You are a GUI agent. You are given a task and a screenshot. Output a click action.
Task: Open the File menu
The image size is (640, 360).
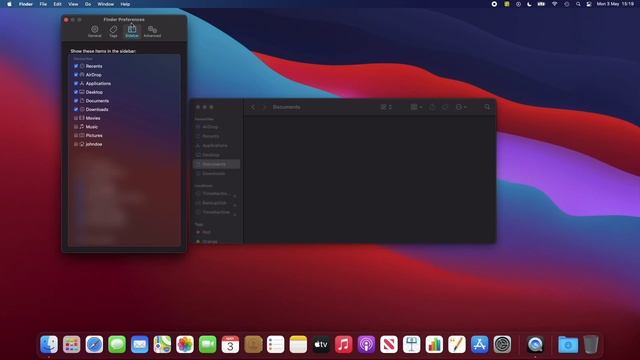(x=43, y=4)
